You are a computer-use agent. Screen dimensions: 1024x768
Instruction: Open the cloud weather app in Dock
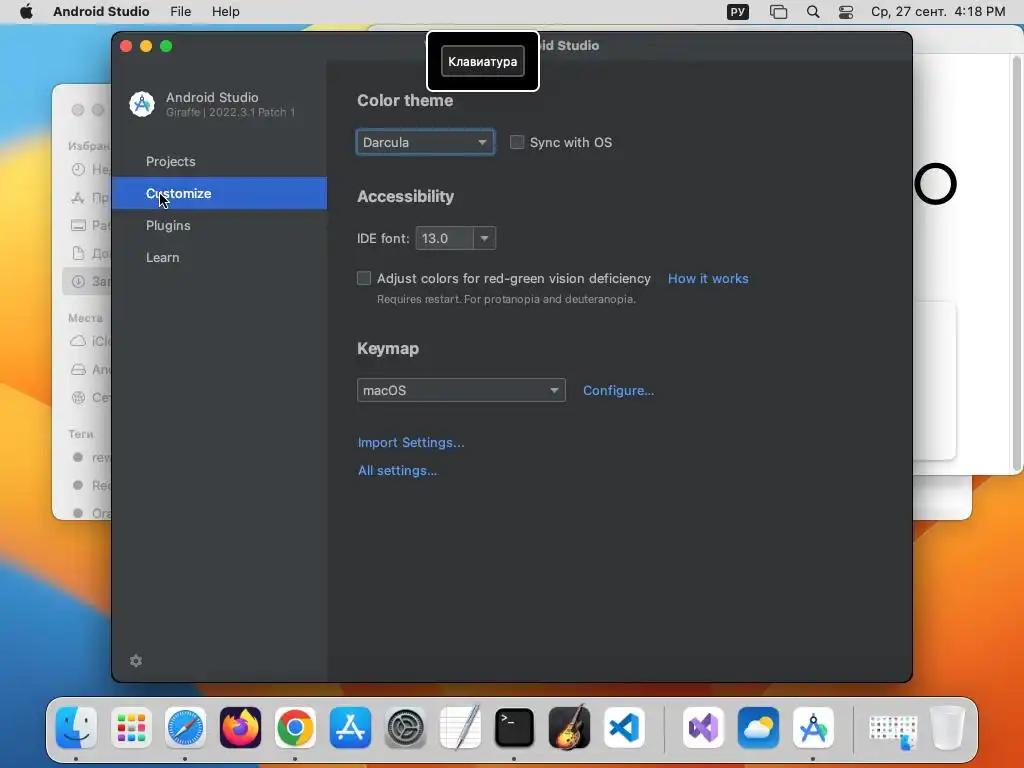[x=758, y=727]
